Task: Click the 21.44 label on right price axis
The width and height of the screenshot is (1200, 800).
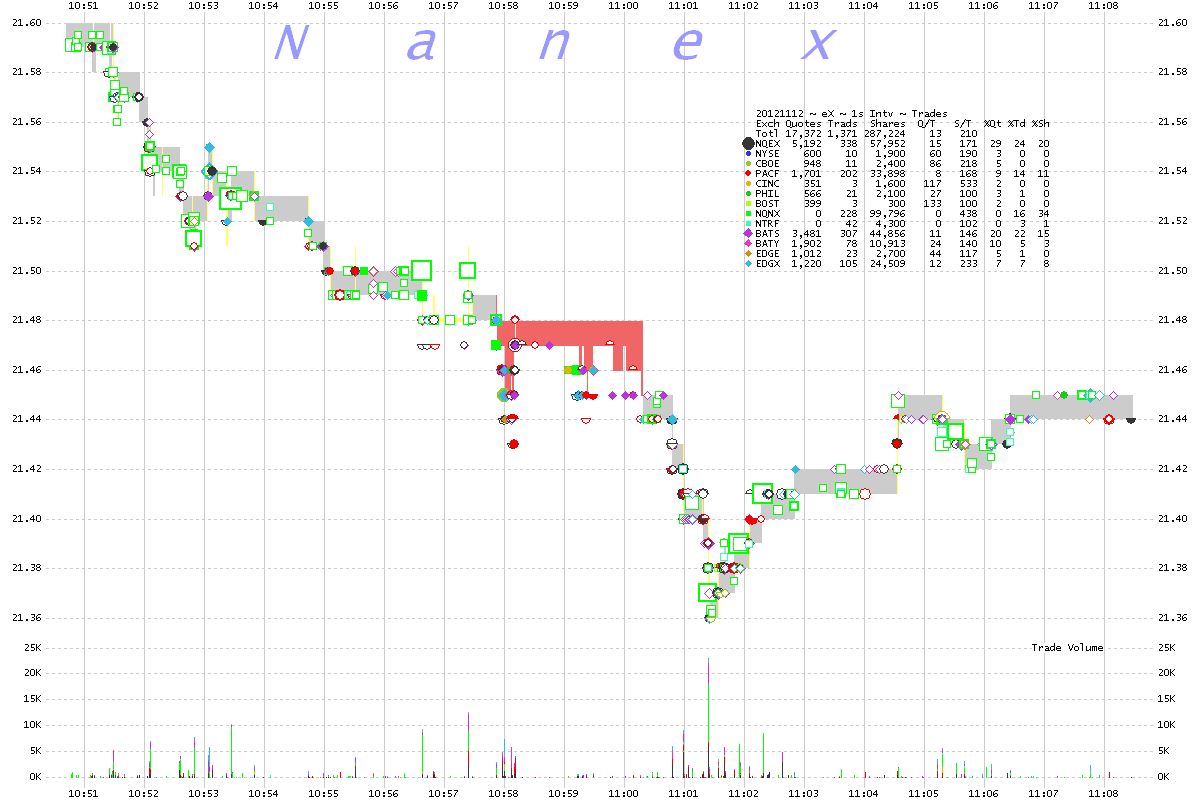Action: (x=1174, y=419)
